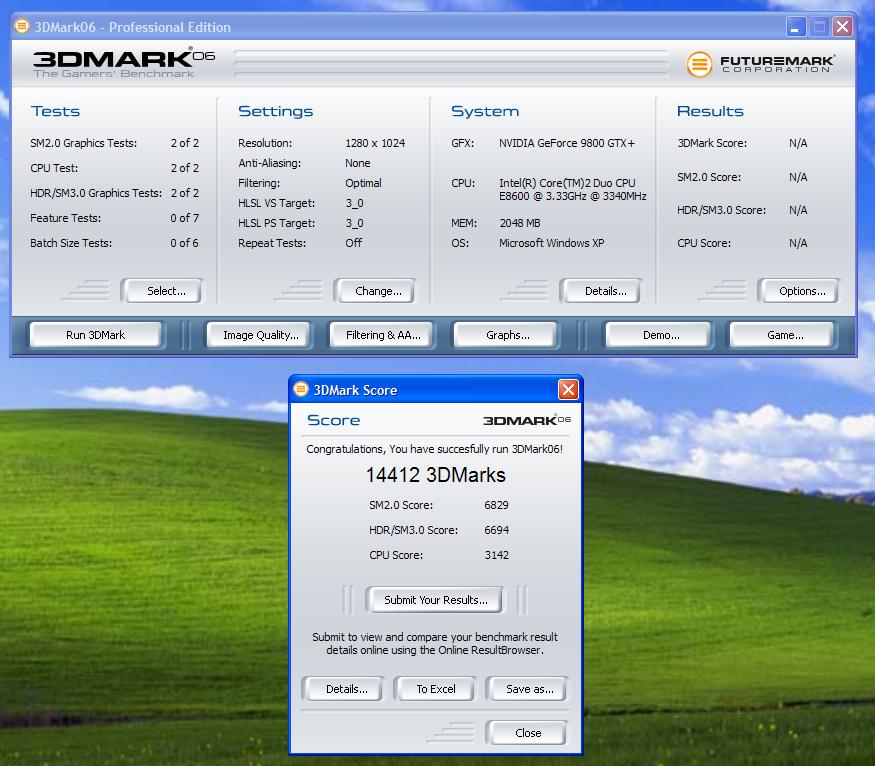This screenshot has height=766, width=875.
Task: Open the Change... settings button
Action: tap(376, 291)
